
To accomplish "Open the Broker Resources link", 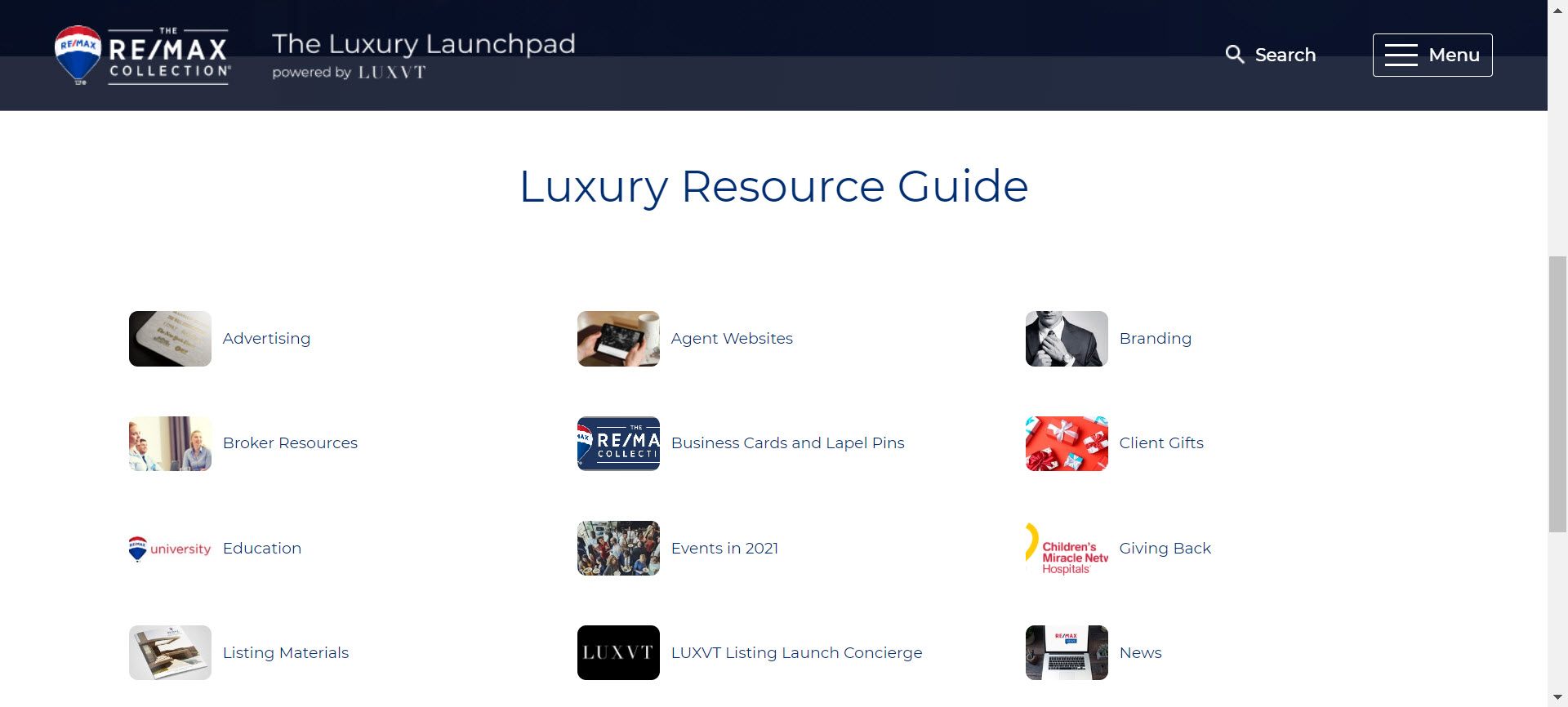I will 290,443.
